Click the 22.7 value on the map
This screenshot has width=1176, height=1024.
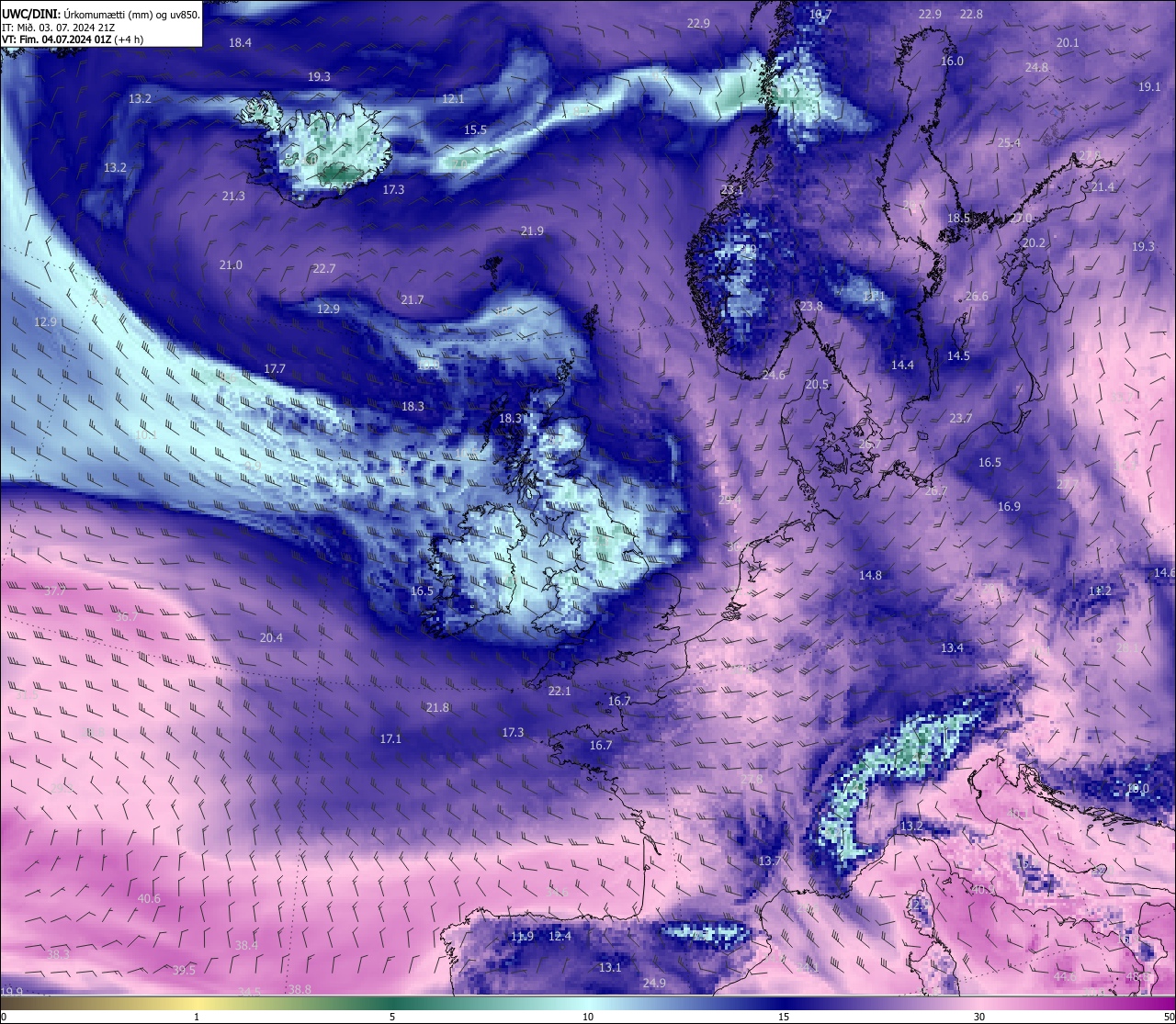pos(324,268)
